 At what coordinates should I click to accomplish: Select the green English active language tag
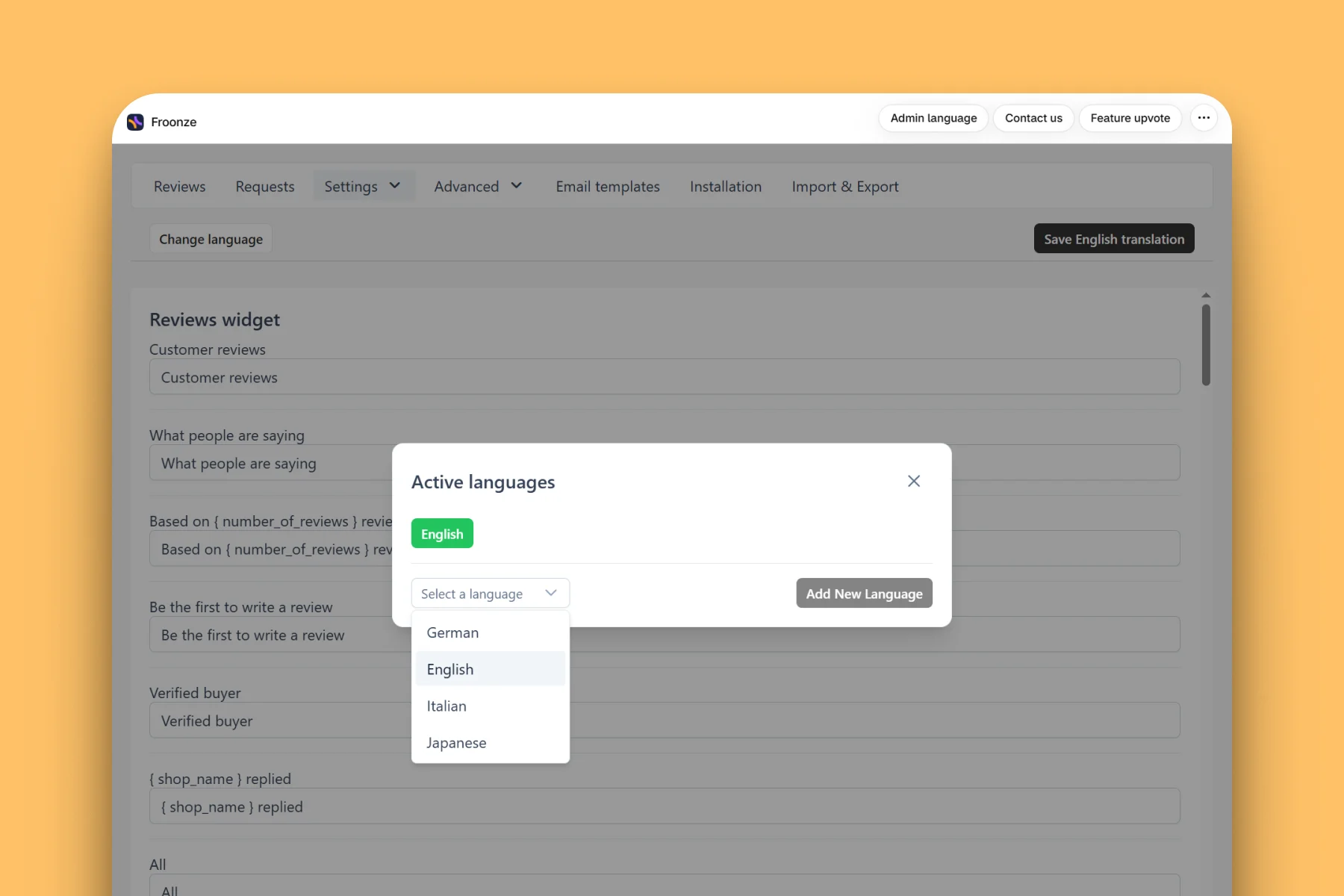pyautogui.click(x=442, y=534)
